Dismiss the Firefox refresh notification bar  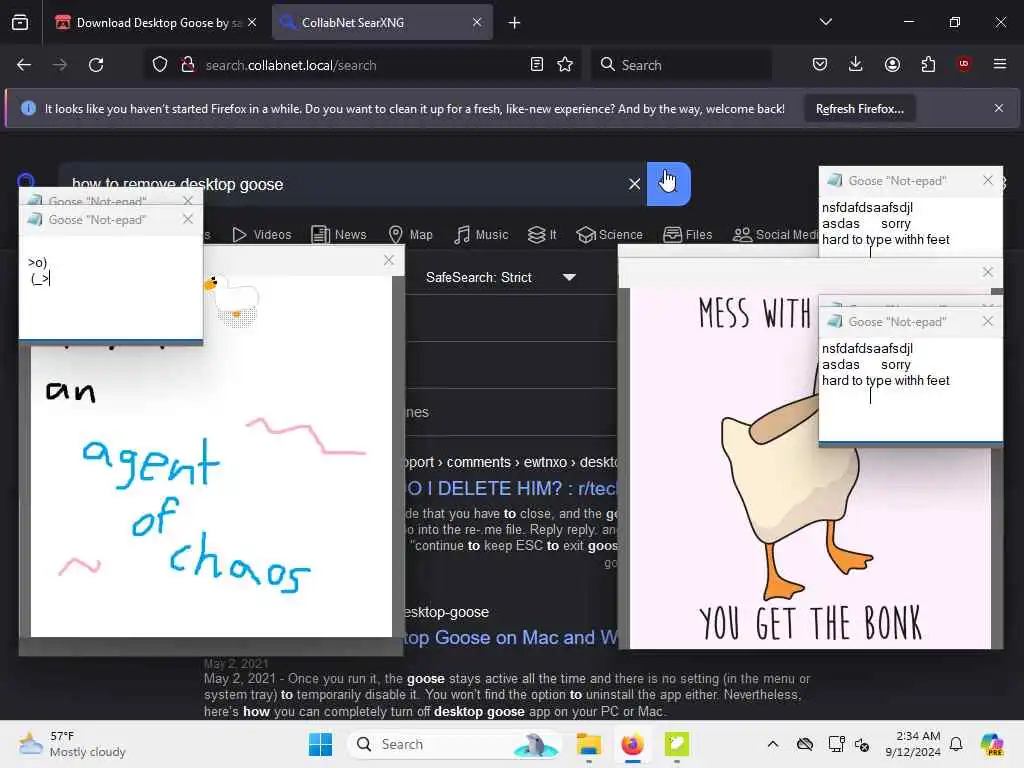[999, 108]
